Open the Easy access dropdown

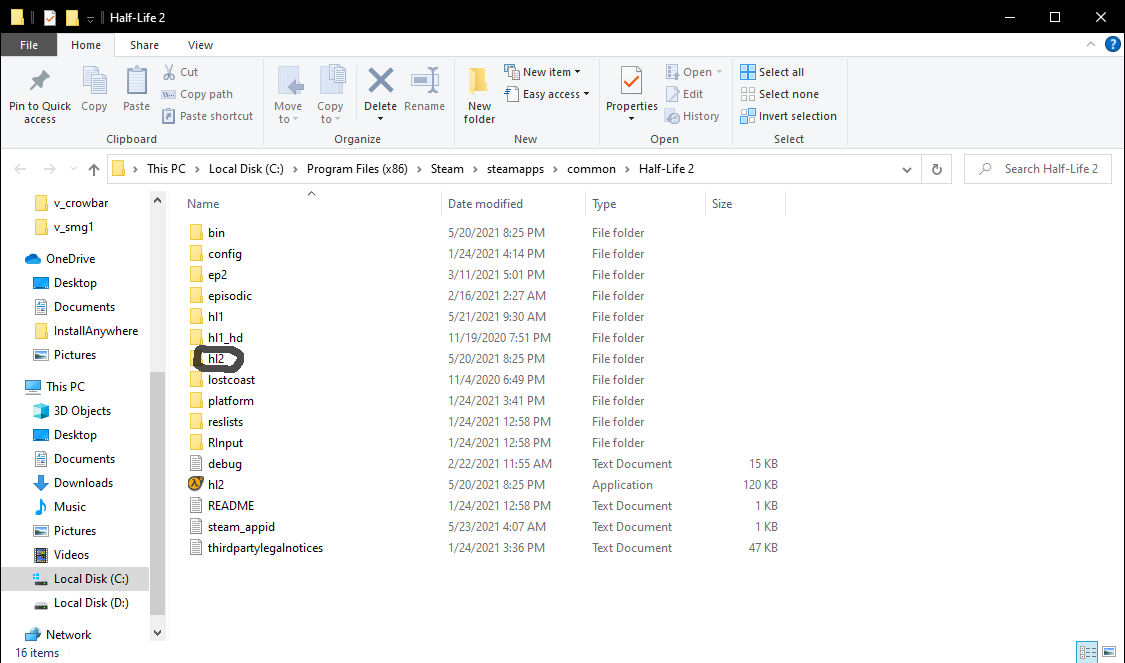547,94
